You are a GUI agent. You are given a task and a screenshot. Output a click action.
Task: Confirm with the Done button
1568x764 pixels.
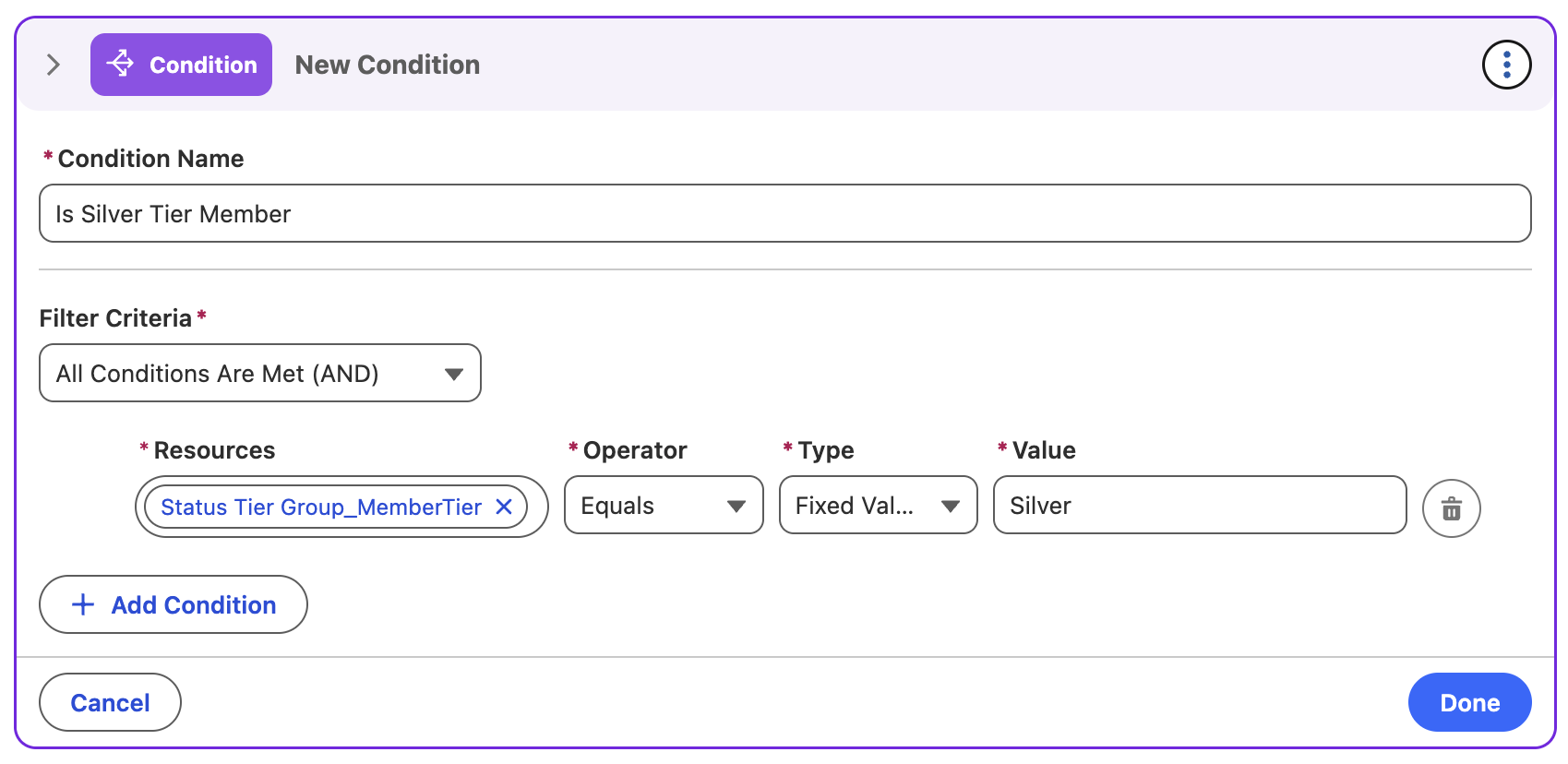pos(1469,702)
